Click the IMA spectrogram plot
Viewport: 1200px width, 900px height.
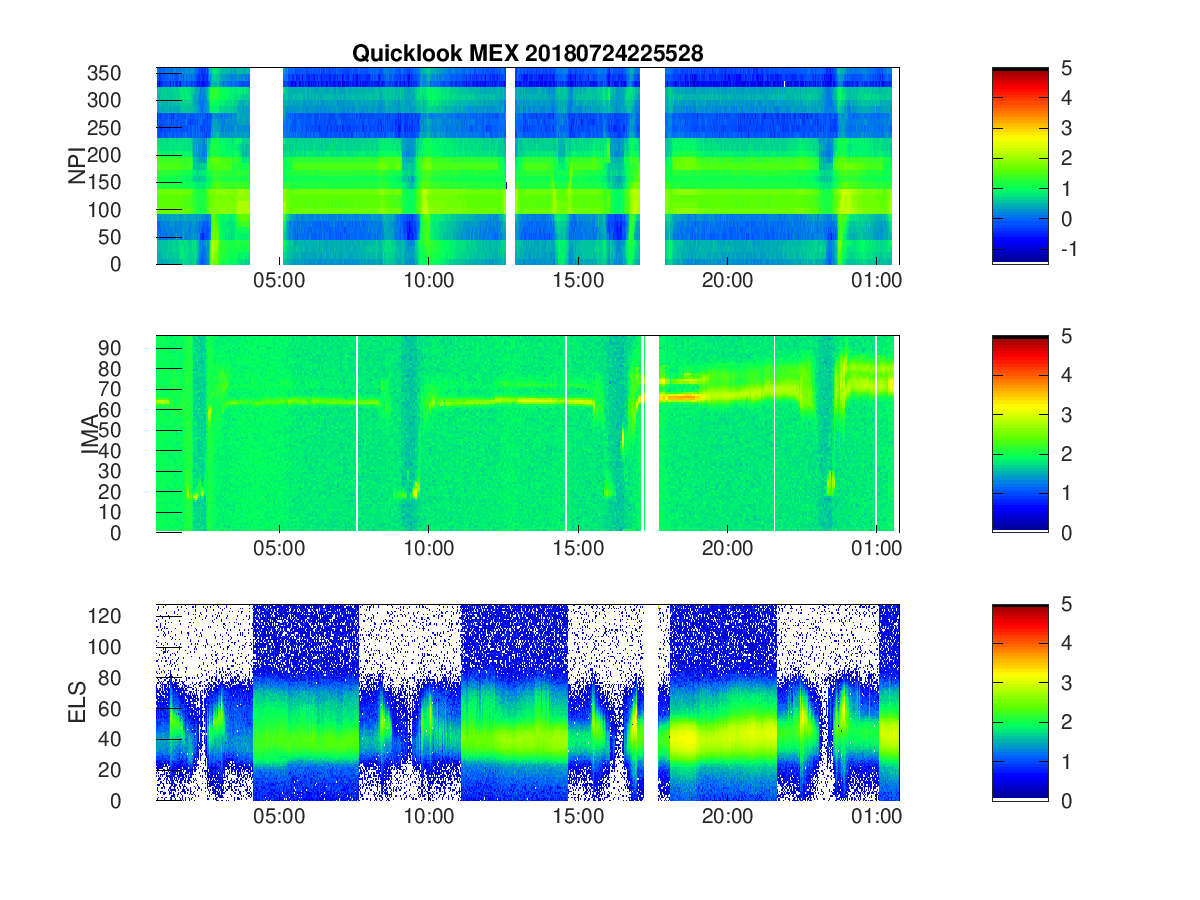[528, 434]
